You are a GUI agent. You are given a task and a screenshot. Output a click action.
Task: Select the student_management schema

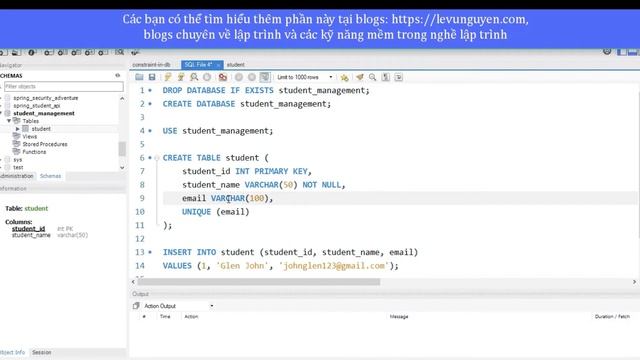tap(44, 113)
